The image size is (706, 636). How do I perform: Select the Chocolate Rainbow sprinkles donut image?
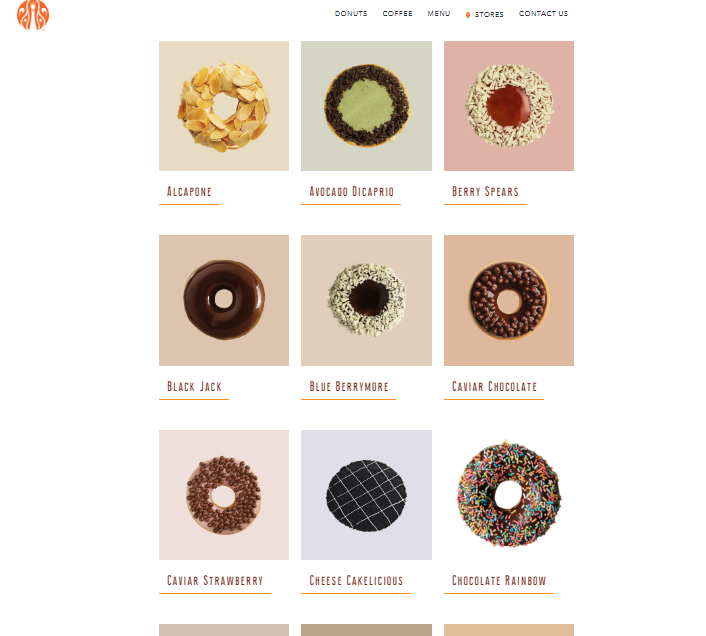click(x=509, y=495)
